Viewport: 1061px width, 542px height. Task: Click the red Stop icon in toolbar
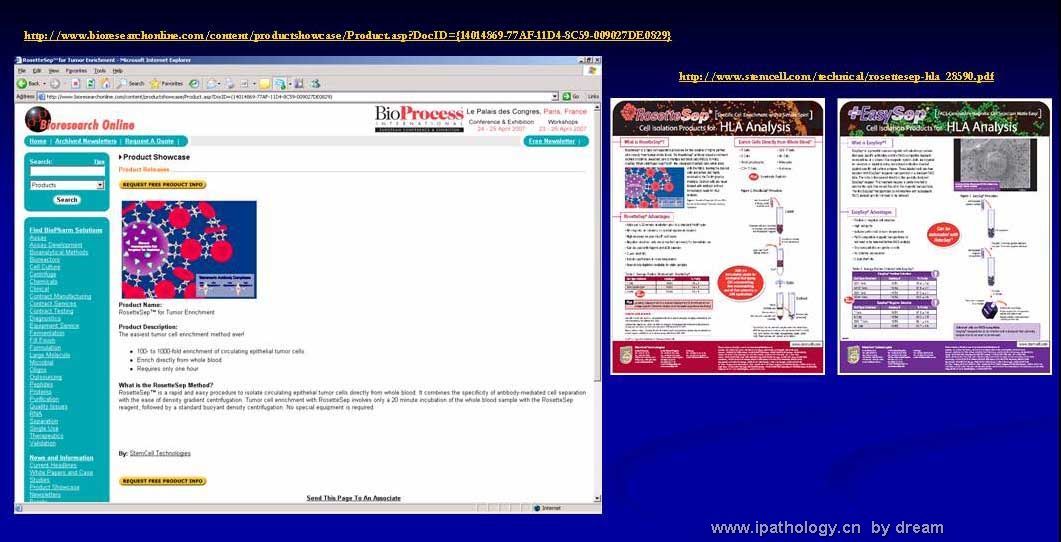click(76, 84)
